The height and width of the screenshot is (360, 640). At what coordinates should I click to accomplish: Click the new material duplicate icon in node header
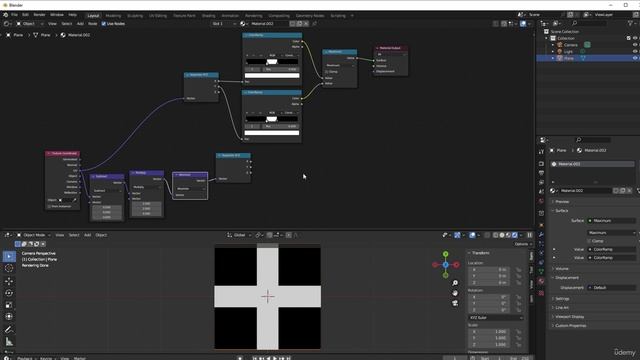pos(299,24)
